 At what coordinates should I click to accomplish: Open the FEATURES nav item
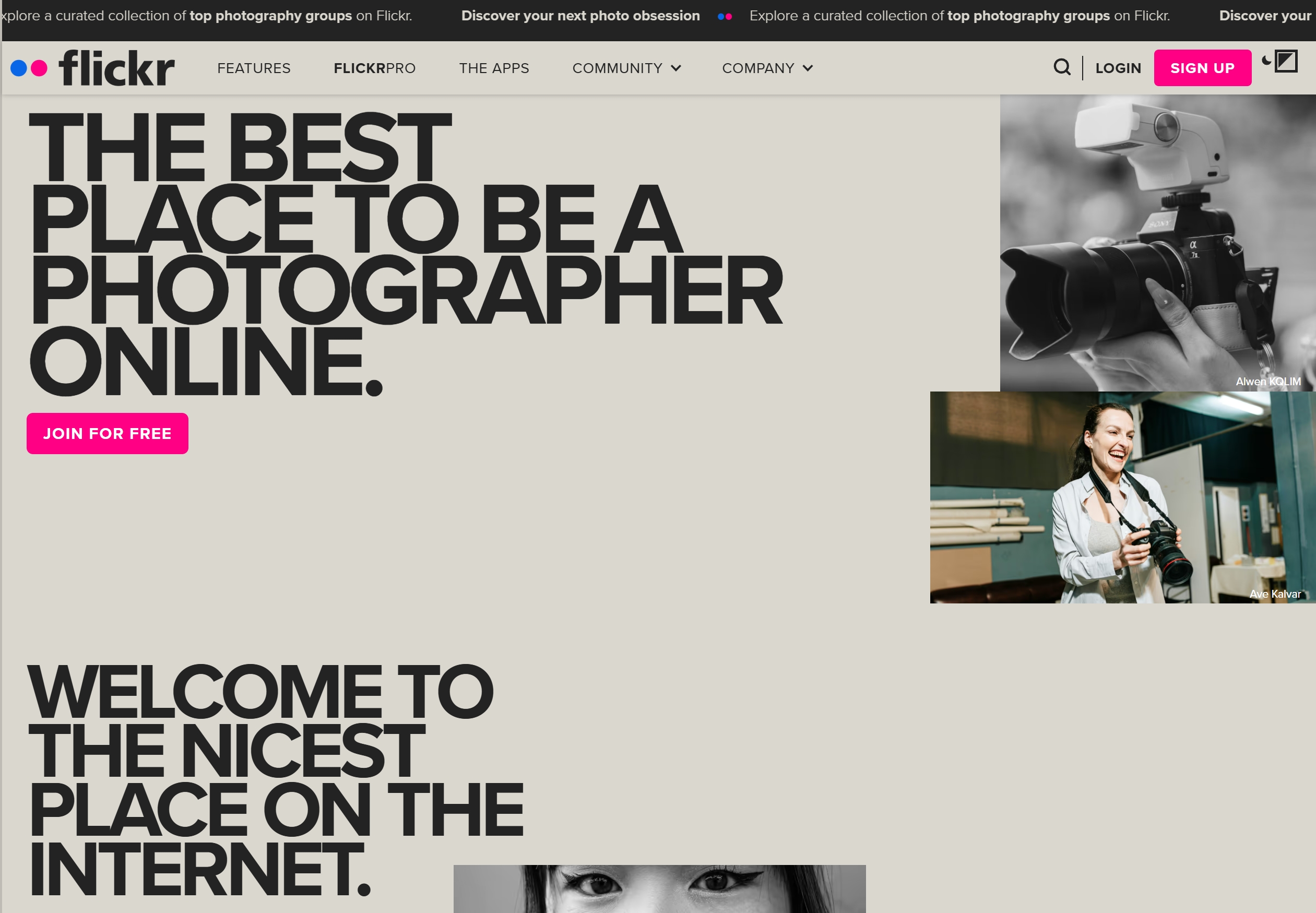point(253,68)
